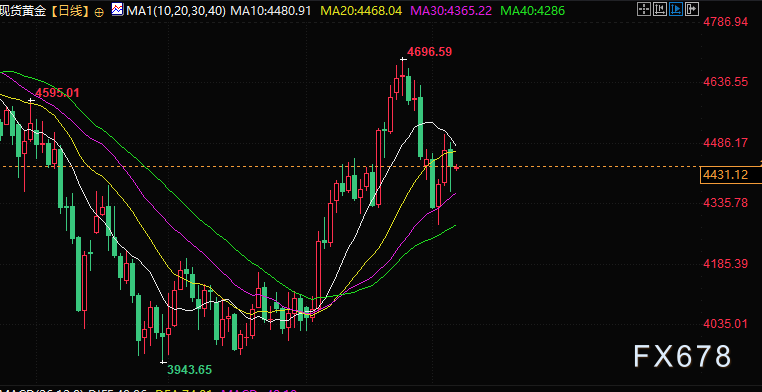Click the 4431.12 current price tag
Image resolution: width=762 pixels, height=392 pixels.
(x=731, y=175)
